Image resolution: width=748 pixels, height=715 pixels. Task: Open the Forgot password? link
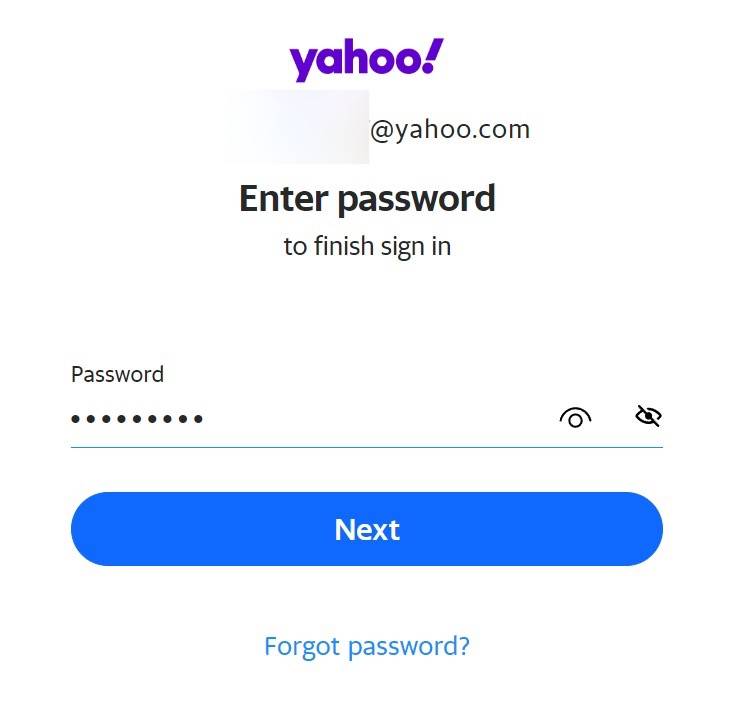(x=366, y=646)
